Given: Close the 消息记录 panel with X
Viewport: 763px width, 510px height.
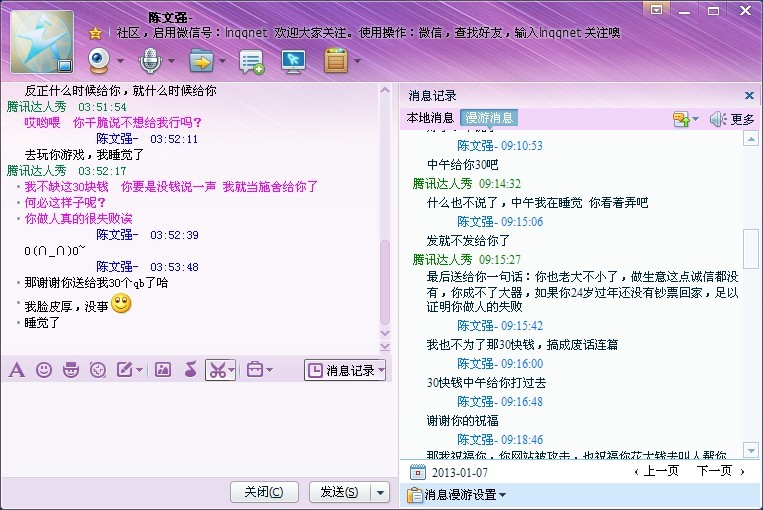Looking at the screenshot, I should point(749,95).
